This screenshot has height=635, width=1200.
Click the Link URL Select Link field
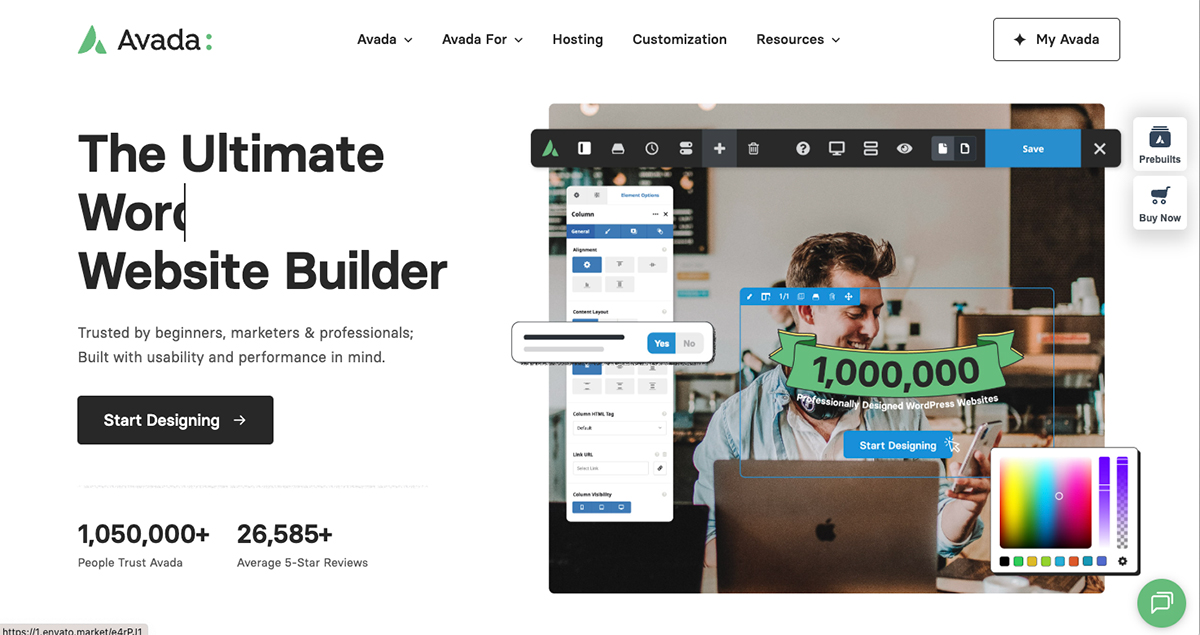[610, 468]
